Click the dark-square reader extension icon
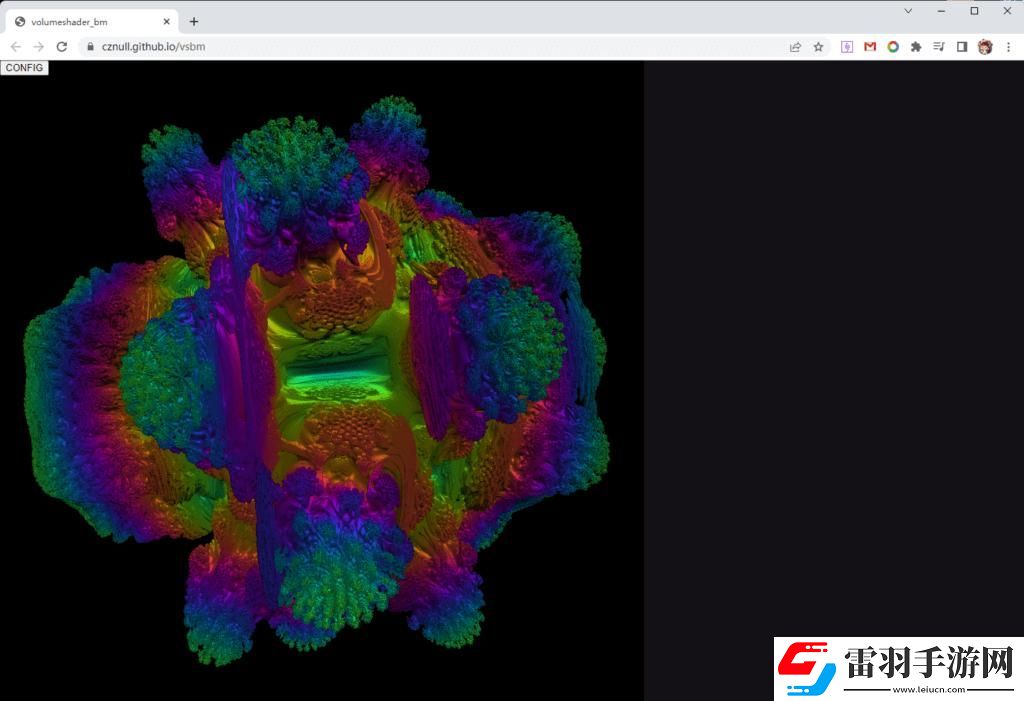The image size is (1024, 701). click(x=963, y=46)
